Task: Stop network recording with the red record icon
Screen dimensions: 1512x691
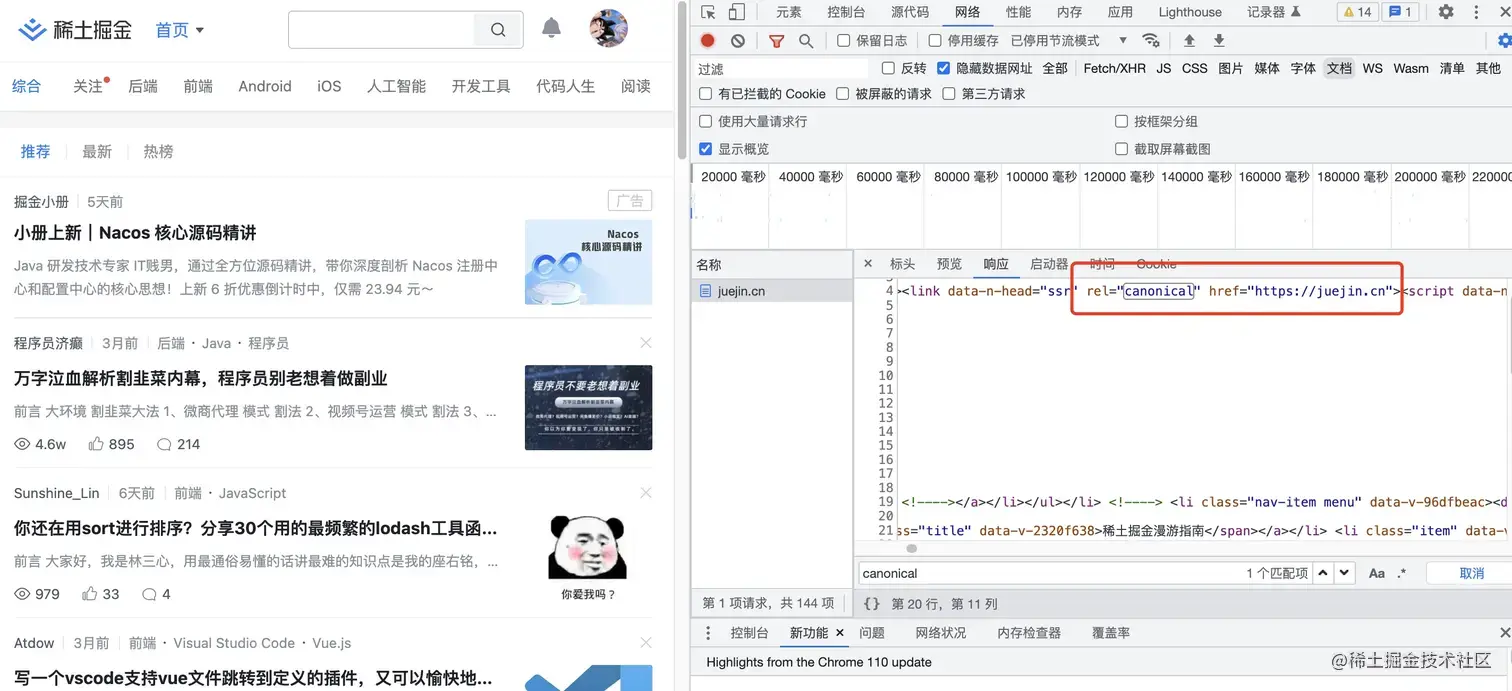Action: point(708,40)
